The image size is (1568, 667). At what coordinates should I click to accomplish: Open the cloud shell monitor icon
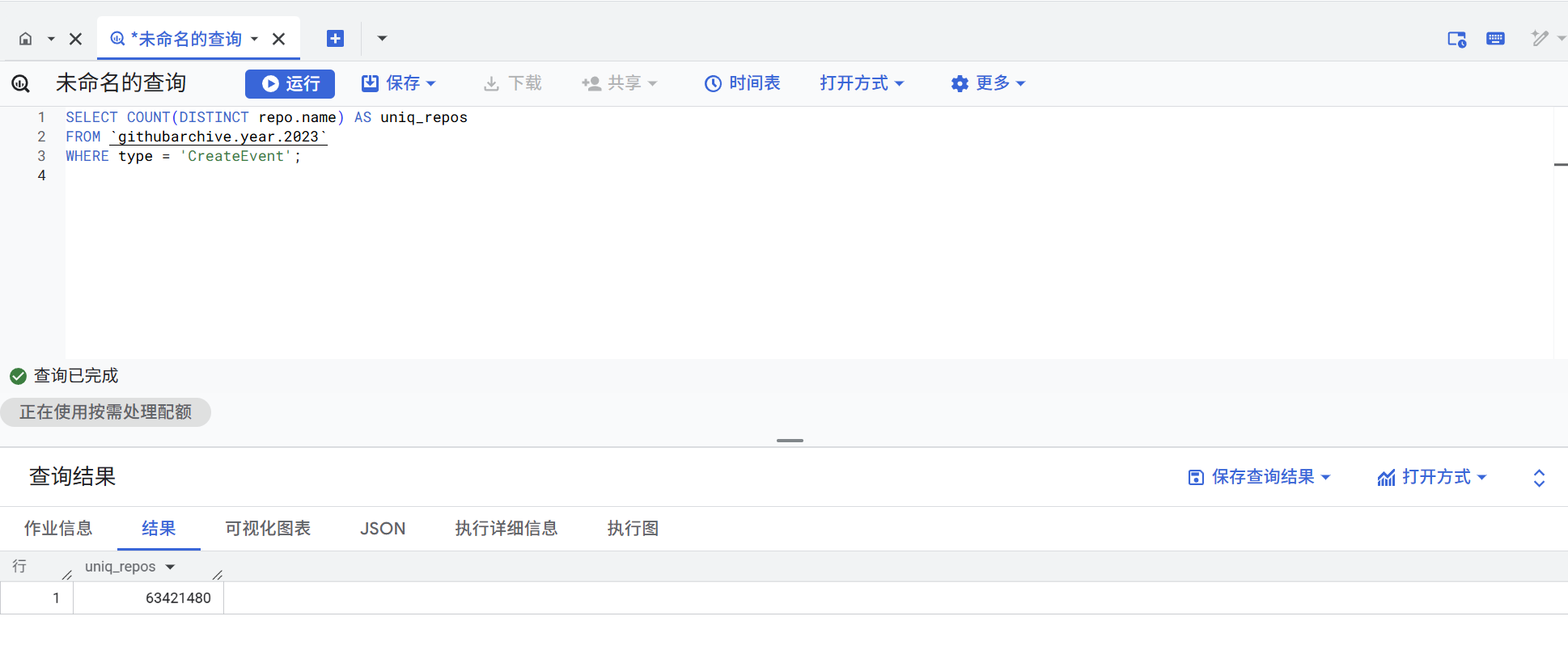1456,39
